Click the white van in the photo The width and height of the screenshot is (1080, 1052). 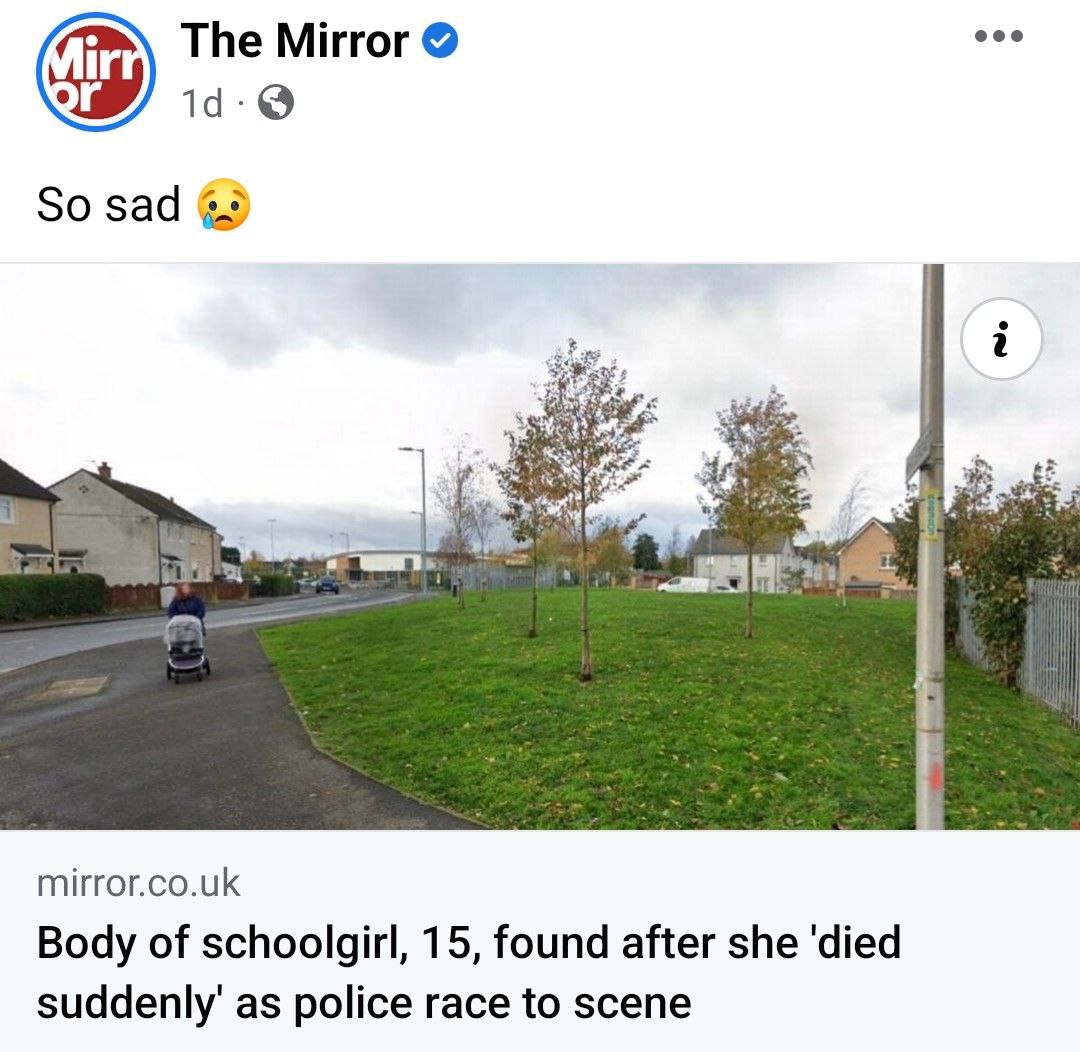tap(683, 585)
